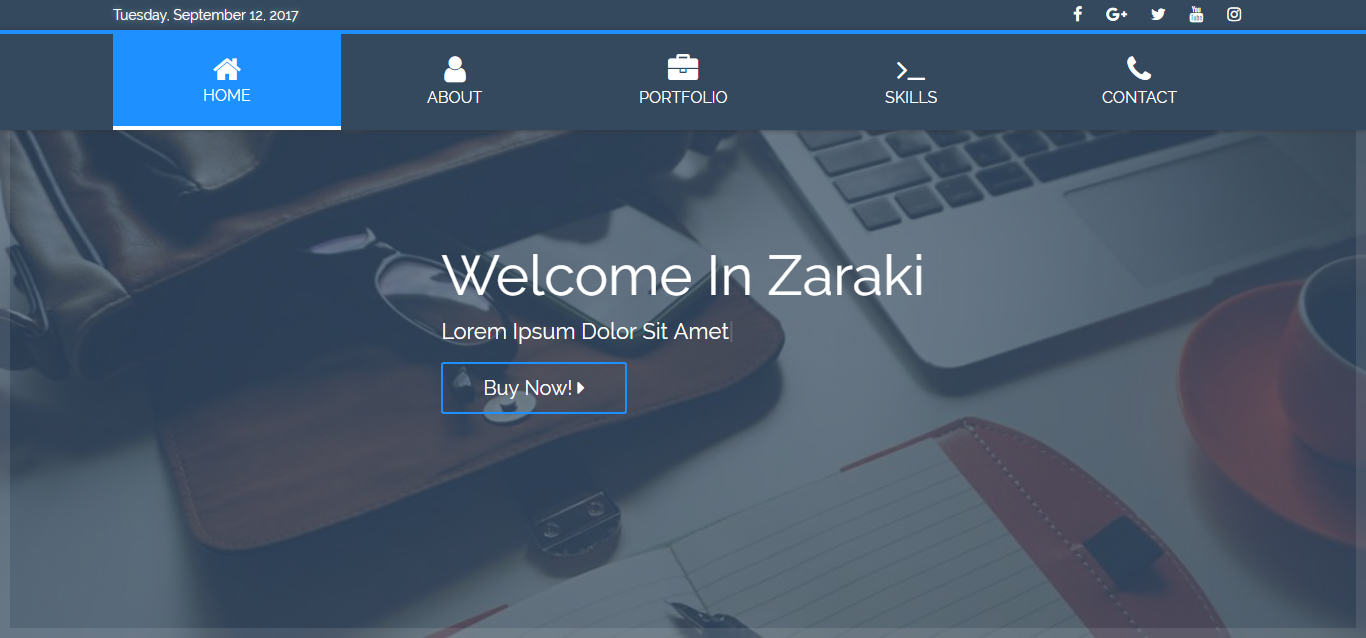The width and height of the screenshot is (1366, 638).
Task: Open the Google Plus social icon
Action: 1117,14
